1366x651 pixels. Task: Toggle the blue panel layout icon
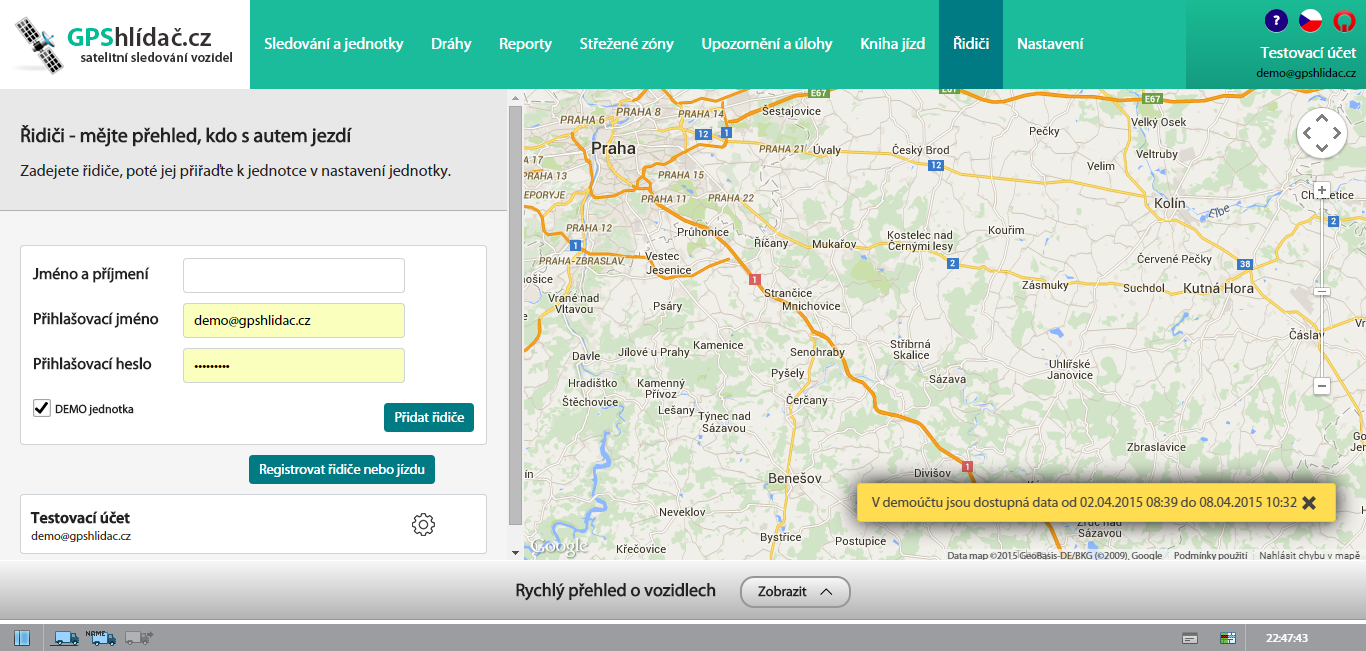(x=22, y=637)
